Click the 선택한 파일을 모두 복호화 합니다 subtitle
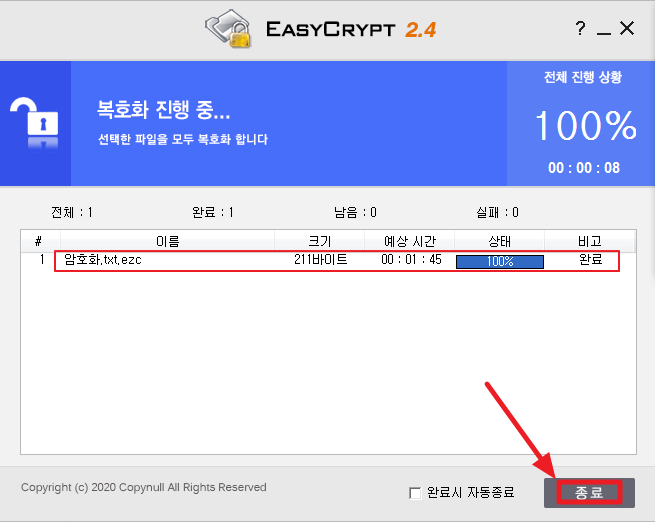The height and width of the screenshot is (522, 655). coord(183,139)
